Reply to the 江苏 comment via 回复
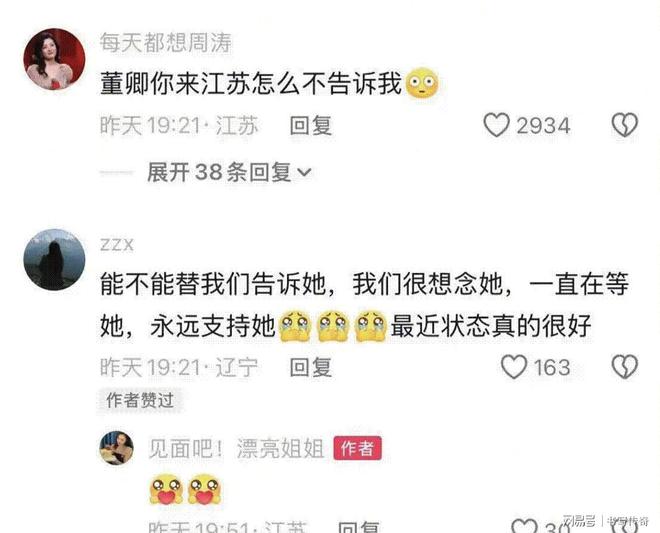Image resolution: width=660 pixels, height=533 pixels. click(311, 125)
